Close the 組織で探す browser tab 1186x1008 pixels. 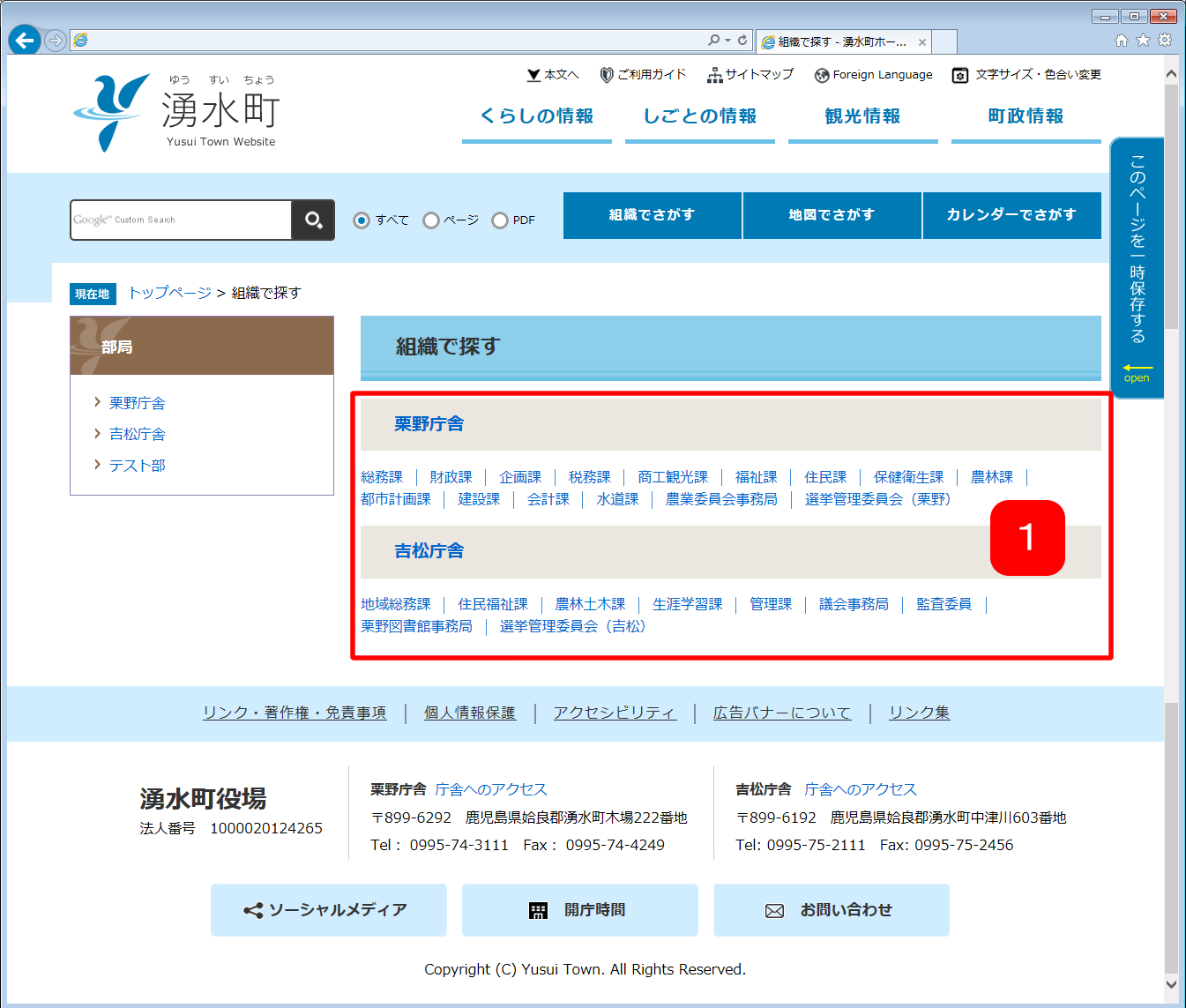click(922, 42)
